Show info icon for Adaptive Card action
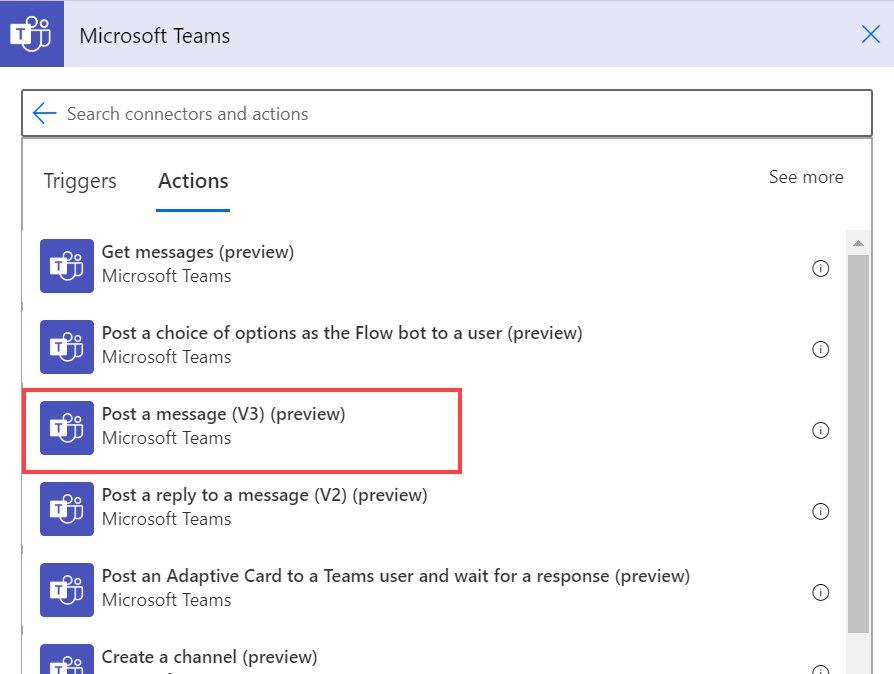This screenshot has width=894, height=674. [821, 592]
